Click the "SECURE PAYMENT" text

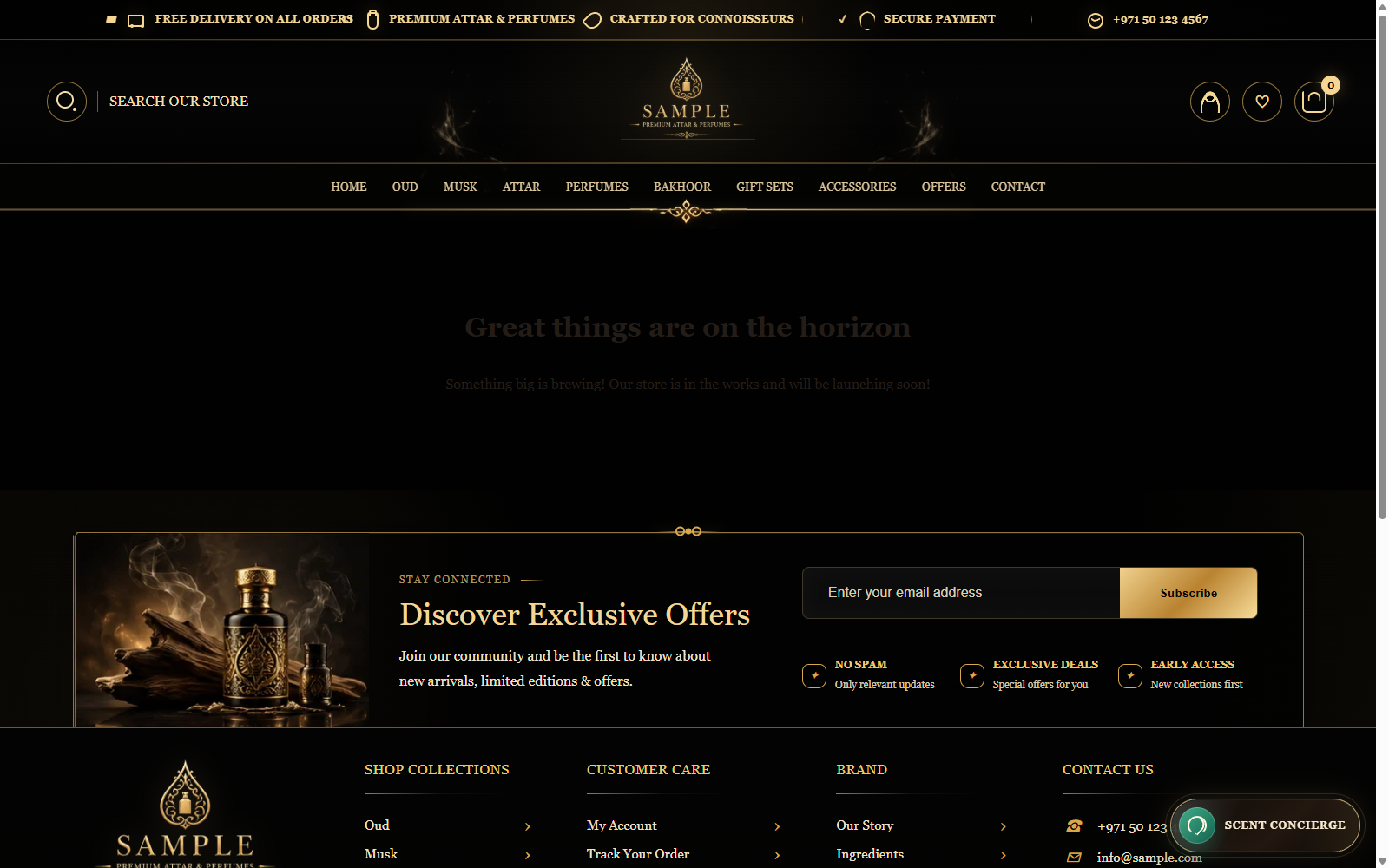pyautogui.click(x=939, y=19)
